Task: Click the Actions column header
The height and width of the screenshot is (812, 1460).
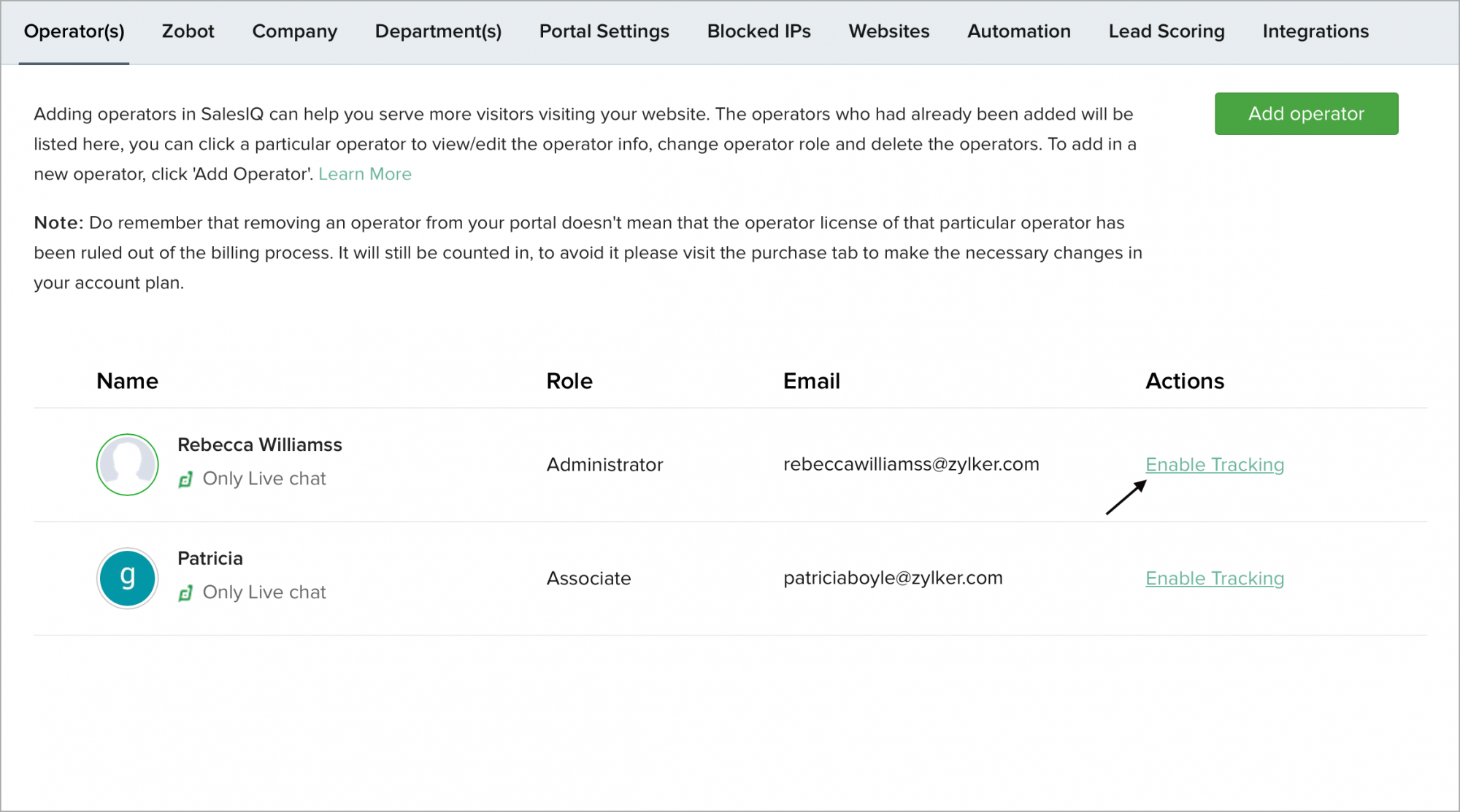Action: coord(1185,381)
